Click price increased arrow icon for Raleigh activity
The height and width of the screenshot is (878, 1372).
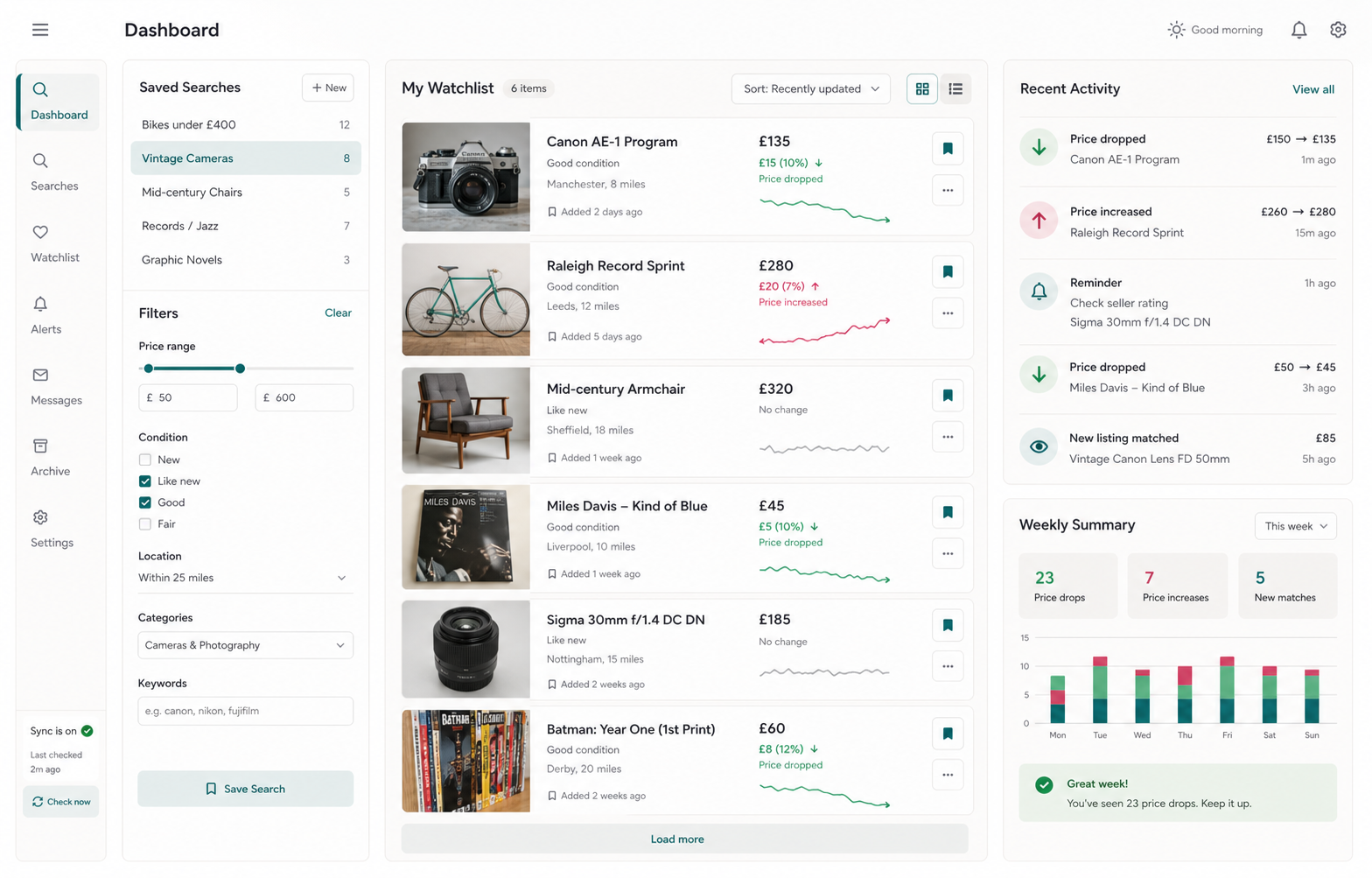click(x=1039, y=221)
